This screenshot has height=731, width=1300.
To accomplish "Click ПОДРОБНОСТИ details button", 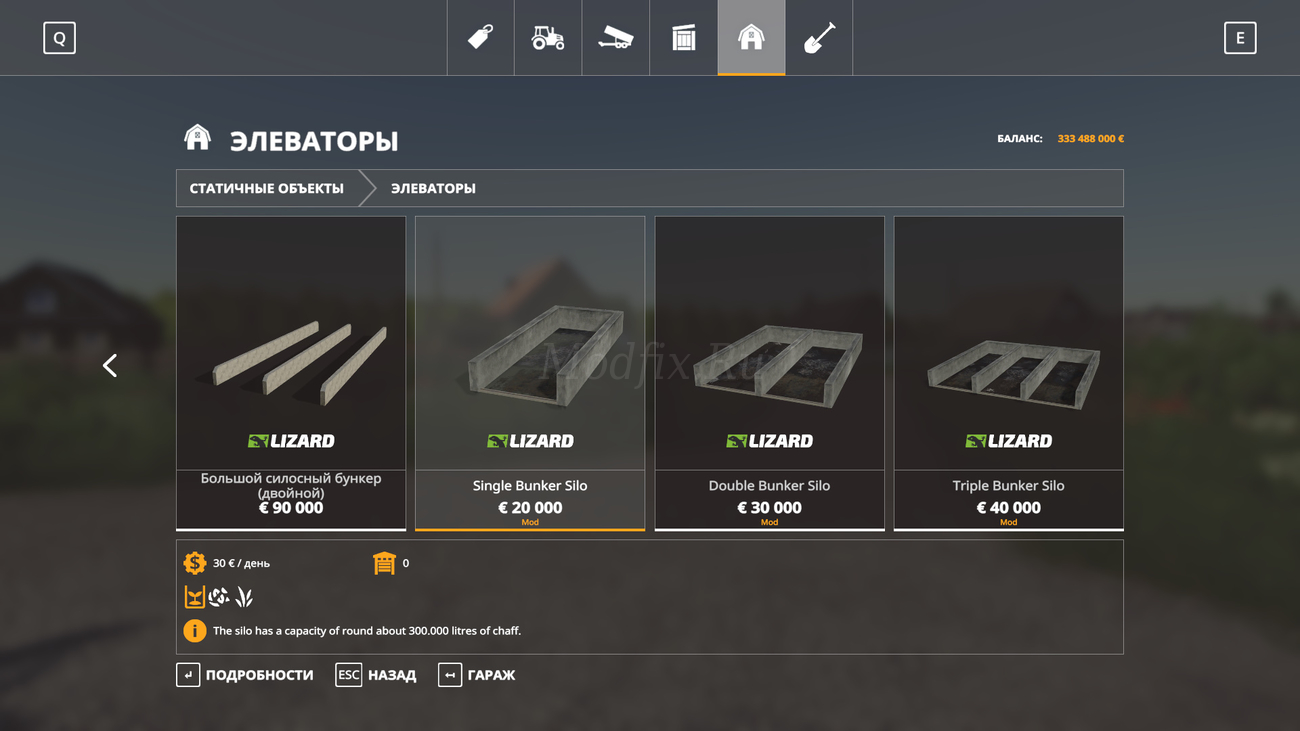I will point(245,675).
